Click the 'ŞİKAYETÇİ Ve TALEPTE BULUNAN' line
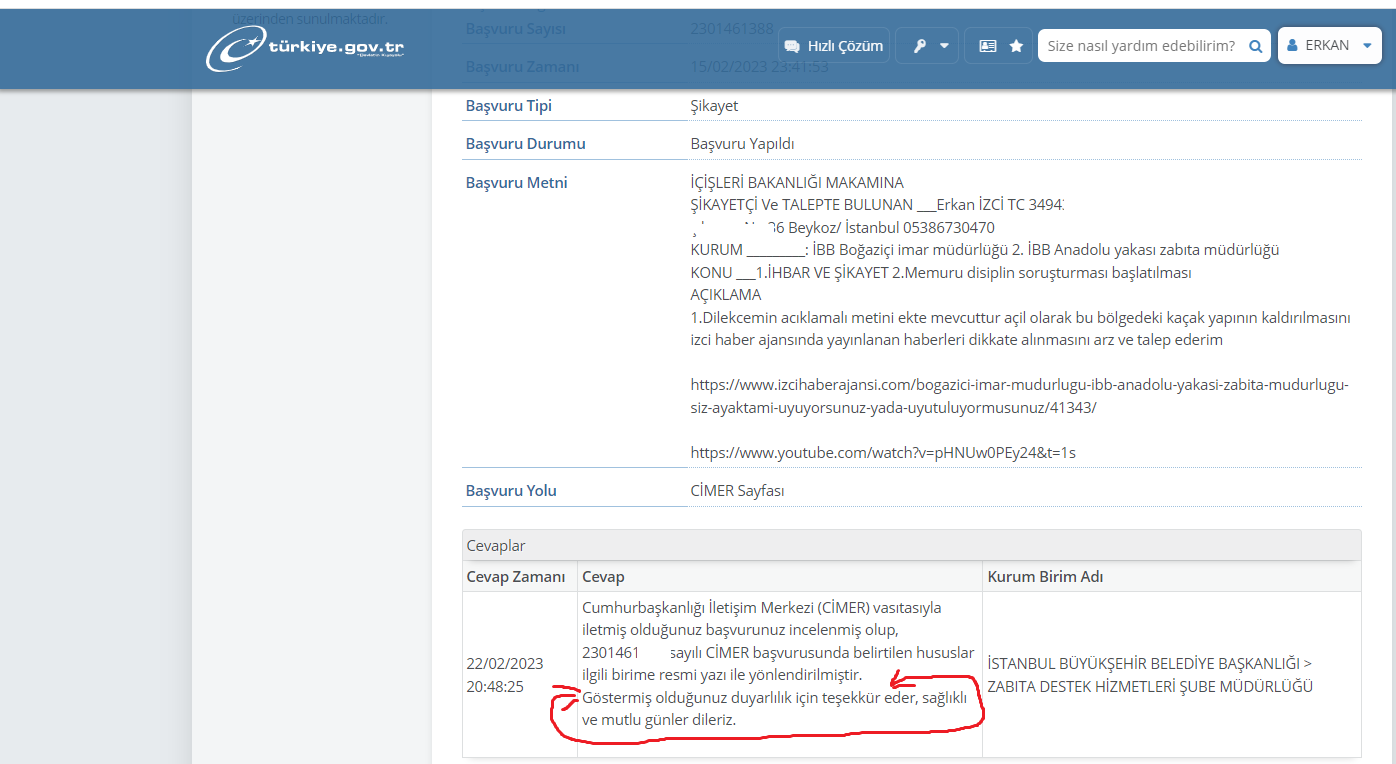Screen dimensions: 1396x764 click(877, 205)
